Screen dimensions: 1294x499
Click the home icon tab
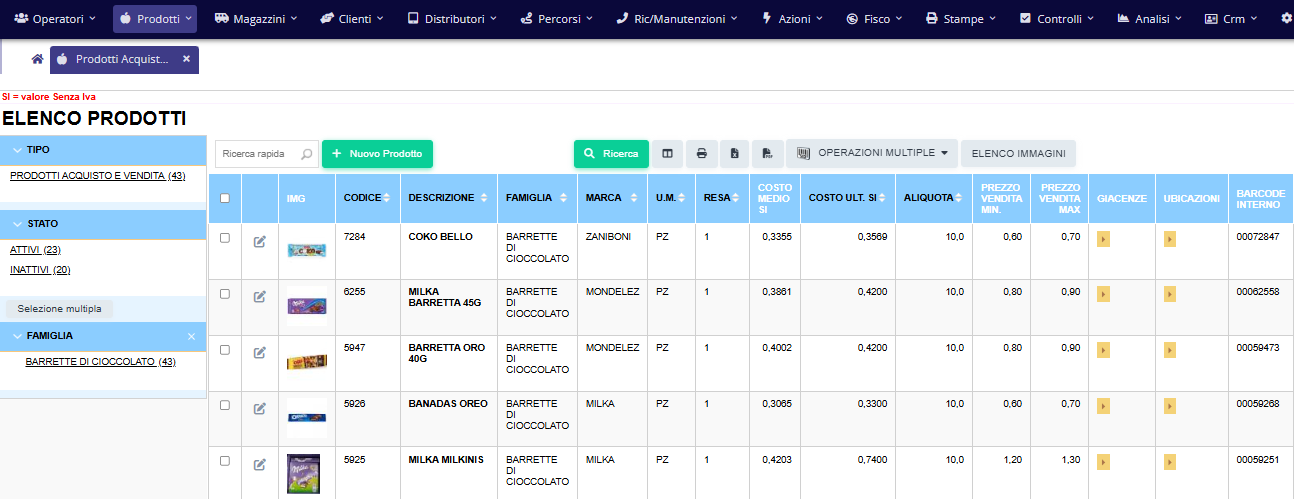click(37, 59)
